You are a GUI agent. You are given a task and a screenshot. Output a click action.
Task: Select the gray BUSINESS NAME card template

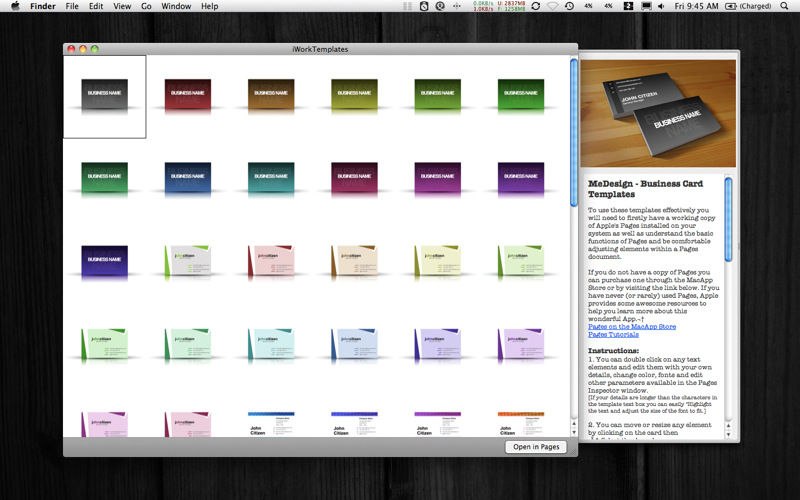105,95
